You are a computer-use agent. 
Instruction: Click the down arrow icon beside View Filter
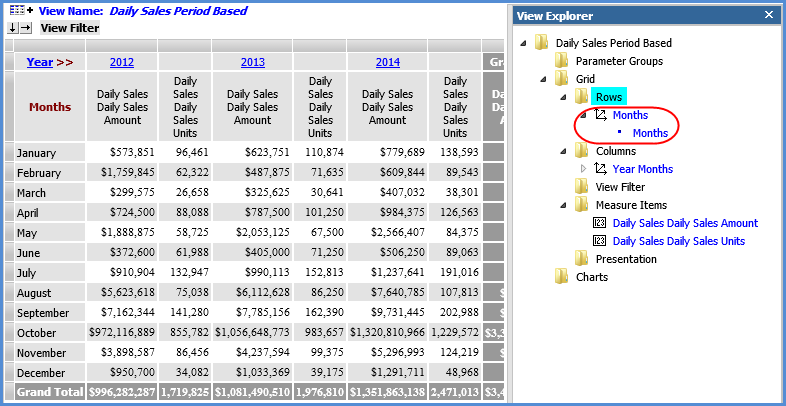[x=12, y=28]
